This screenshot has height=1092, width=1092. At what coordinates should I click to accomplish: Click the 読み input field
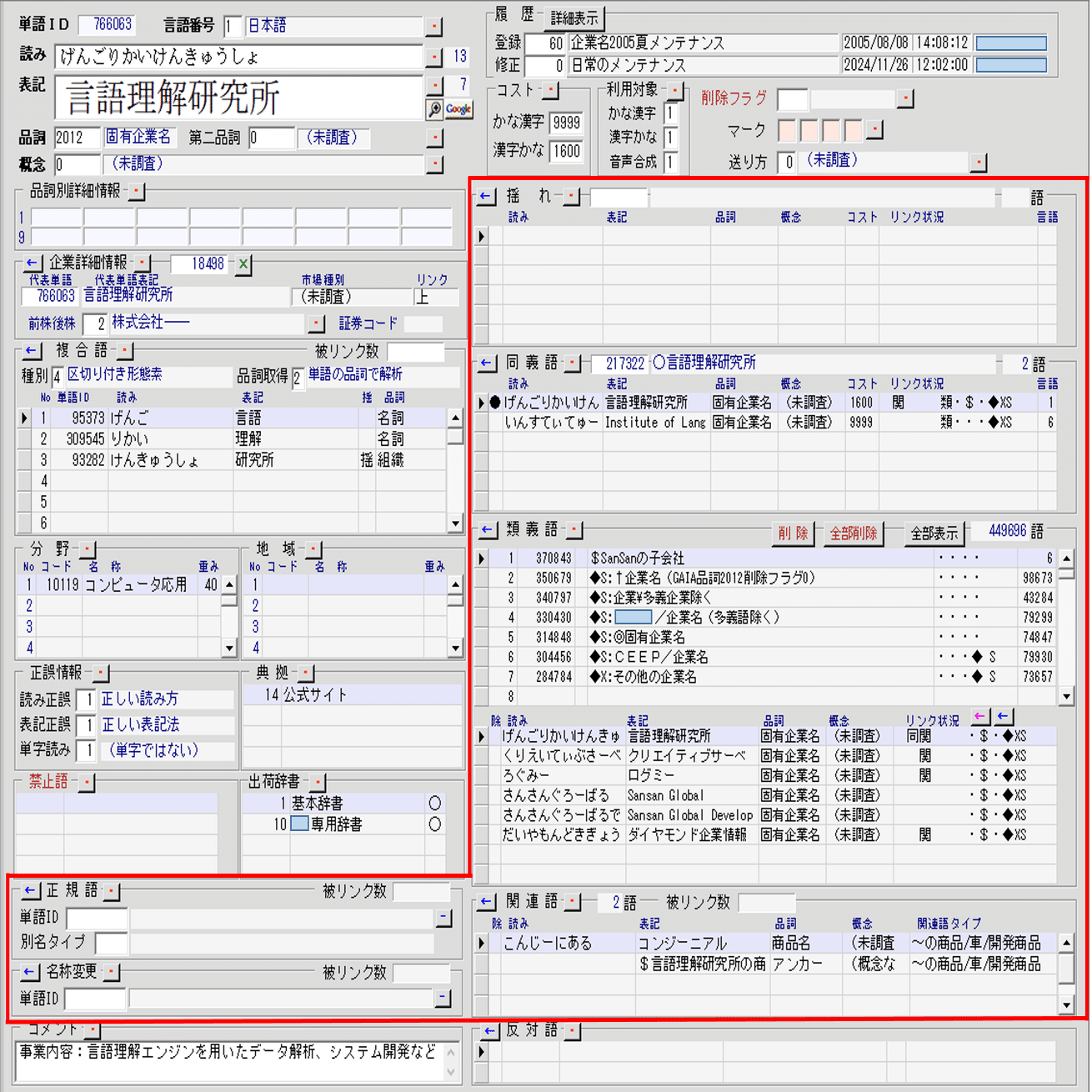[238, 57]
